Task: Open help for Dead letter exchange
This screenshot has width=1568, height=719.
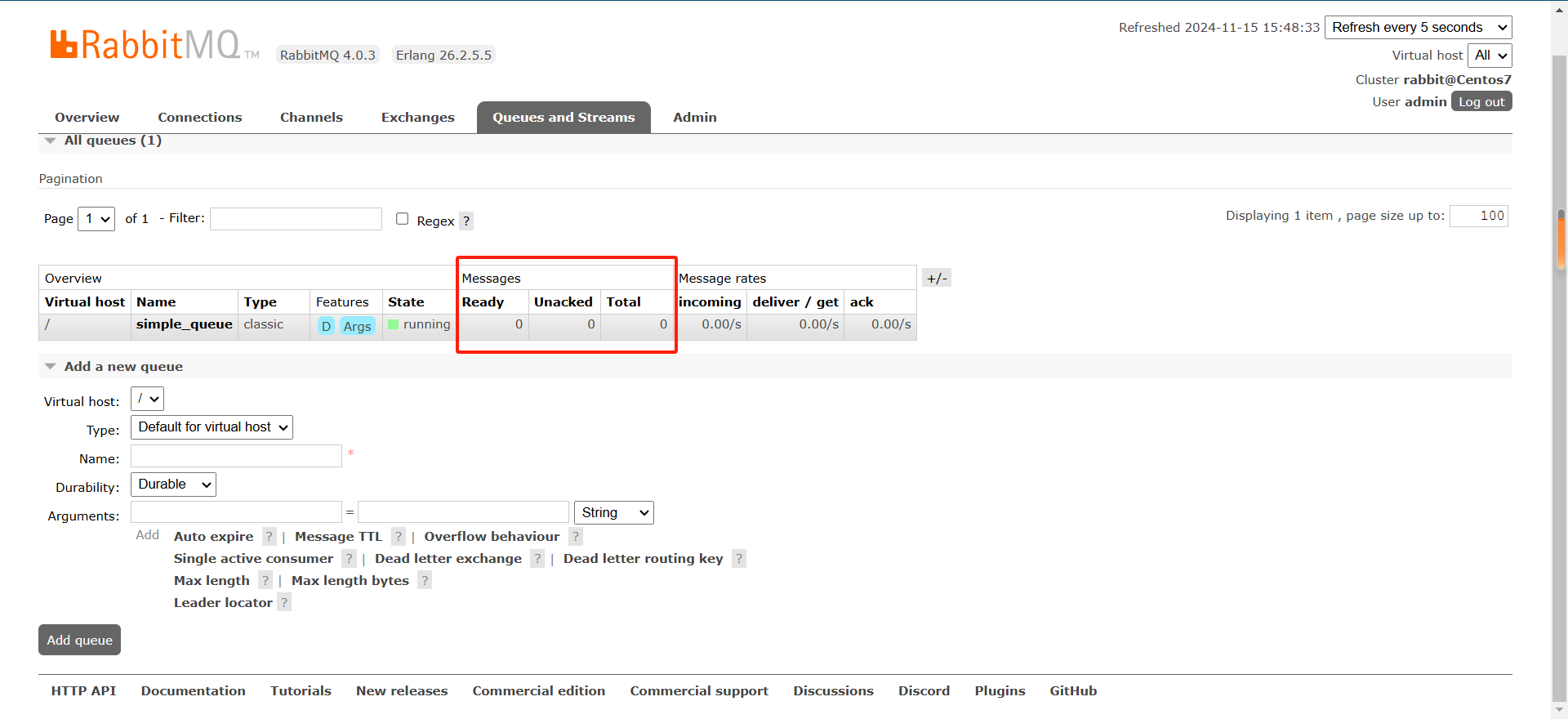Action: pyautogui.click(x=537, y=559)
